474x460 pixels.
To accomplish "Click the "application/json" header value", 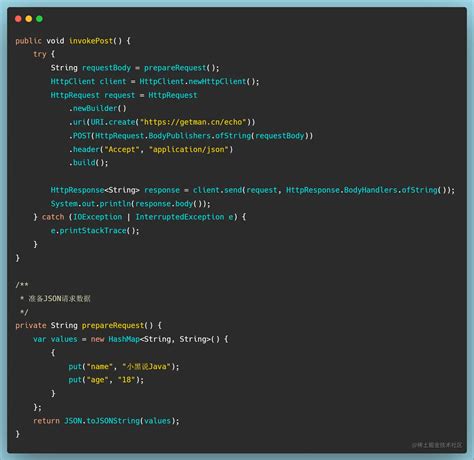I will click(191, 149).
